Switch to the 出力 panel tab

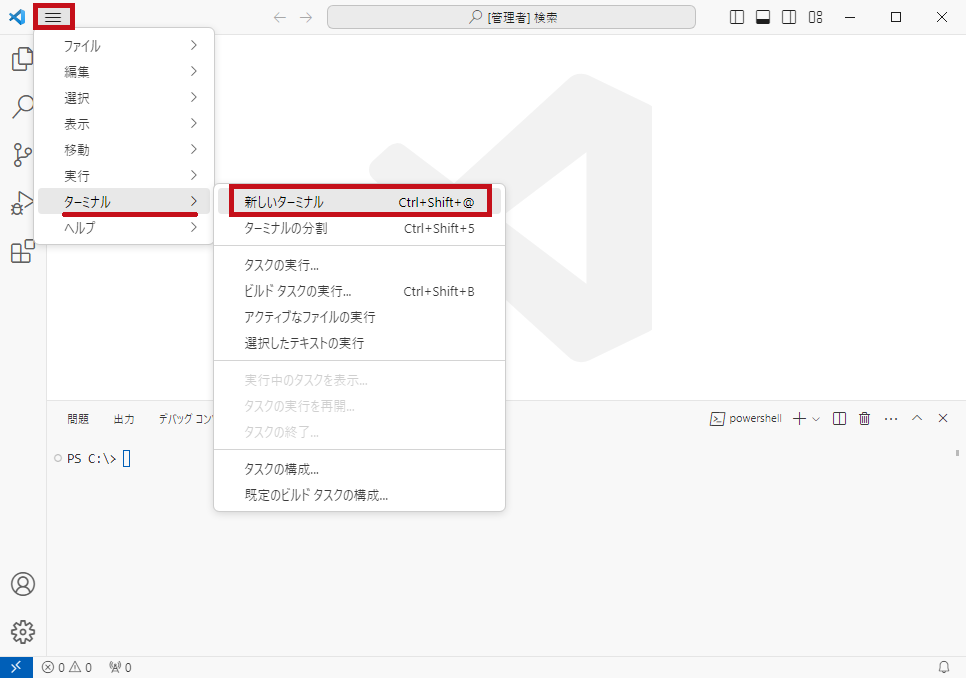pos(124,419)
